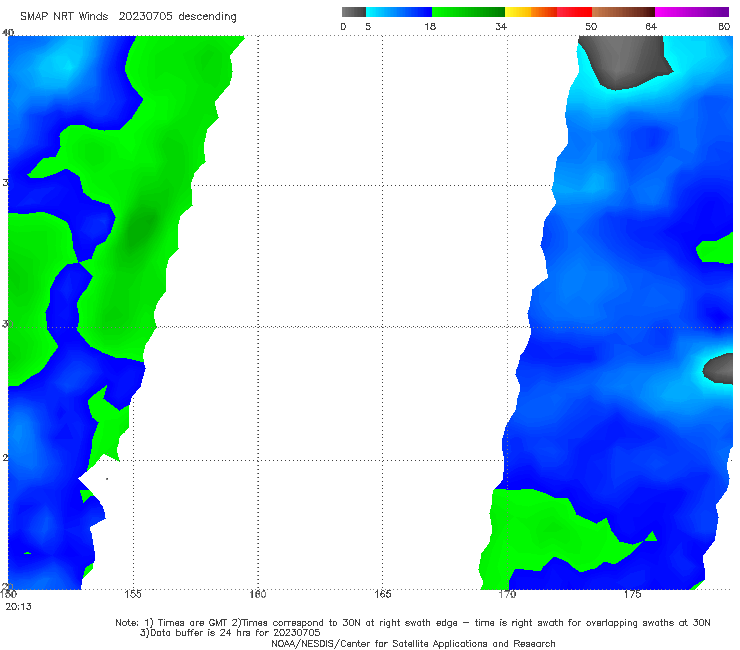Click the small gray low-wind patch on the right edge
The image size is (740, 650).
point(719,369)
